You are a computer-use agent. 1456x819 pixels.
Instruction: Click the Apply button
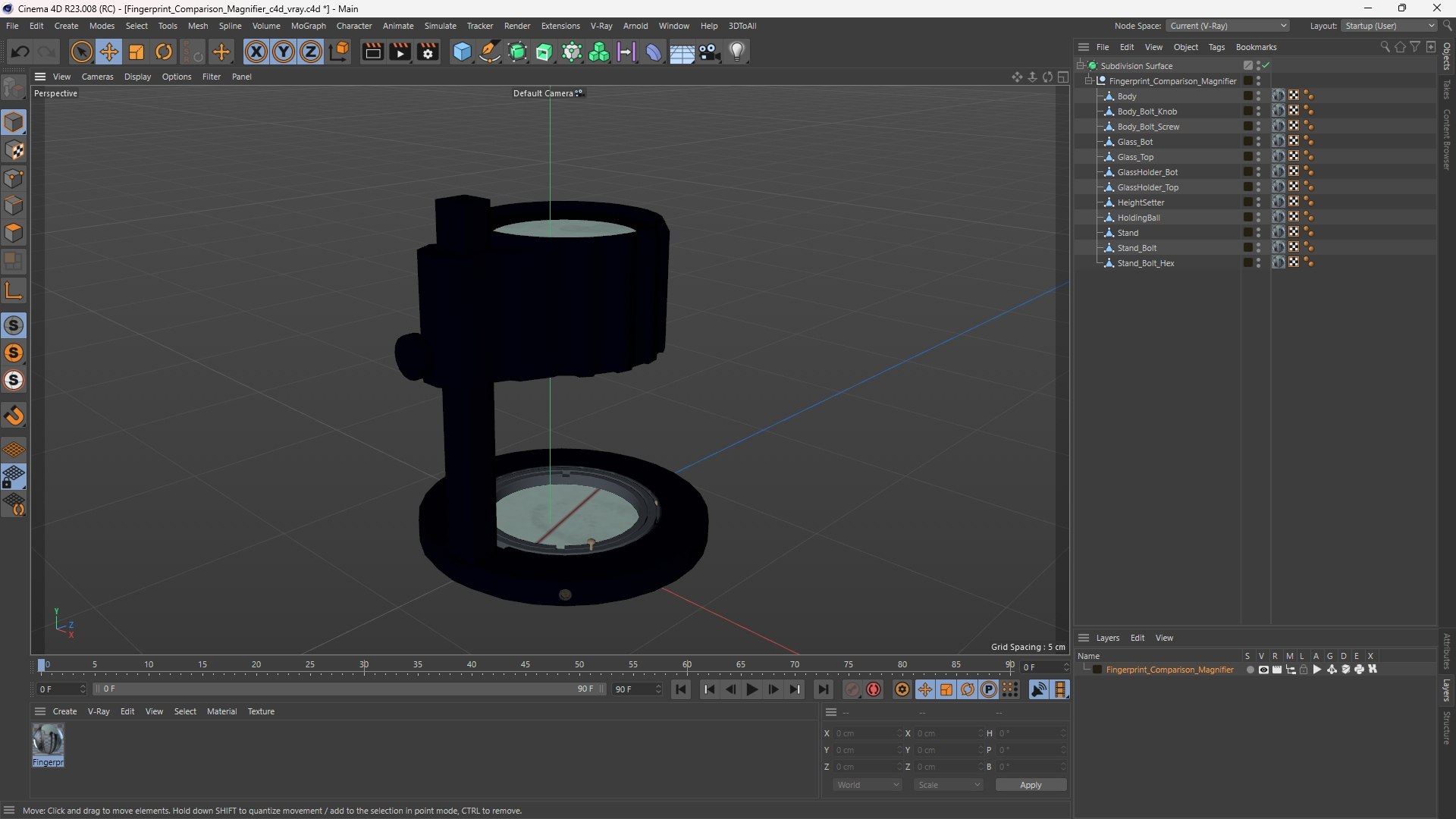[x=1031, y=785]
